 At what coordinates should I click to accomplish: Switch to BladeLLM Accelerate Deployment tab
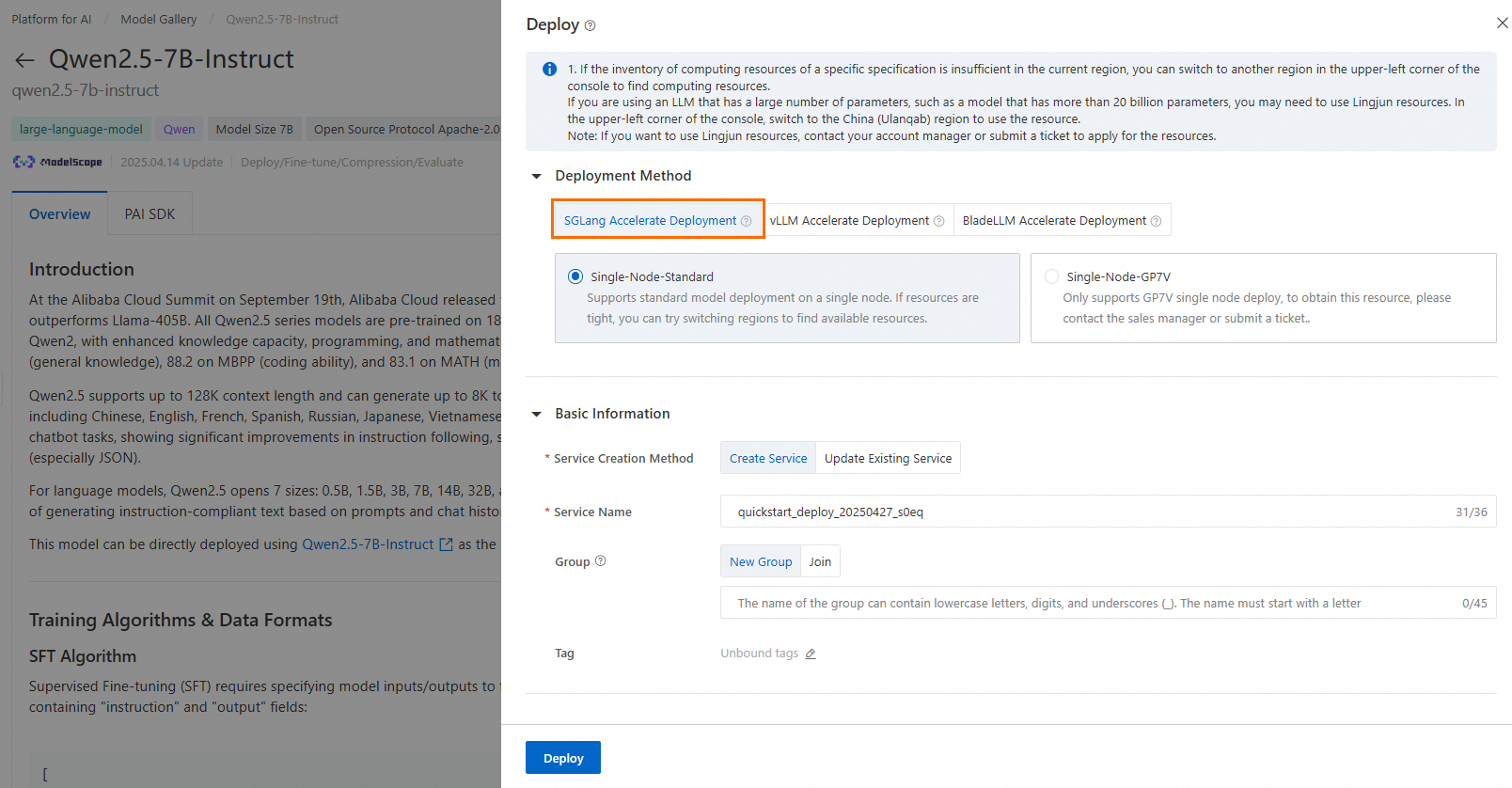coord(1062,220)
